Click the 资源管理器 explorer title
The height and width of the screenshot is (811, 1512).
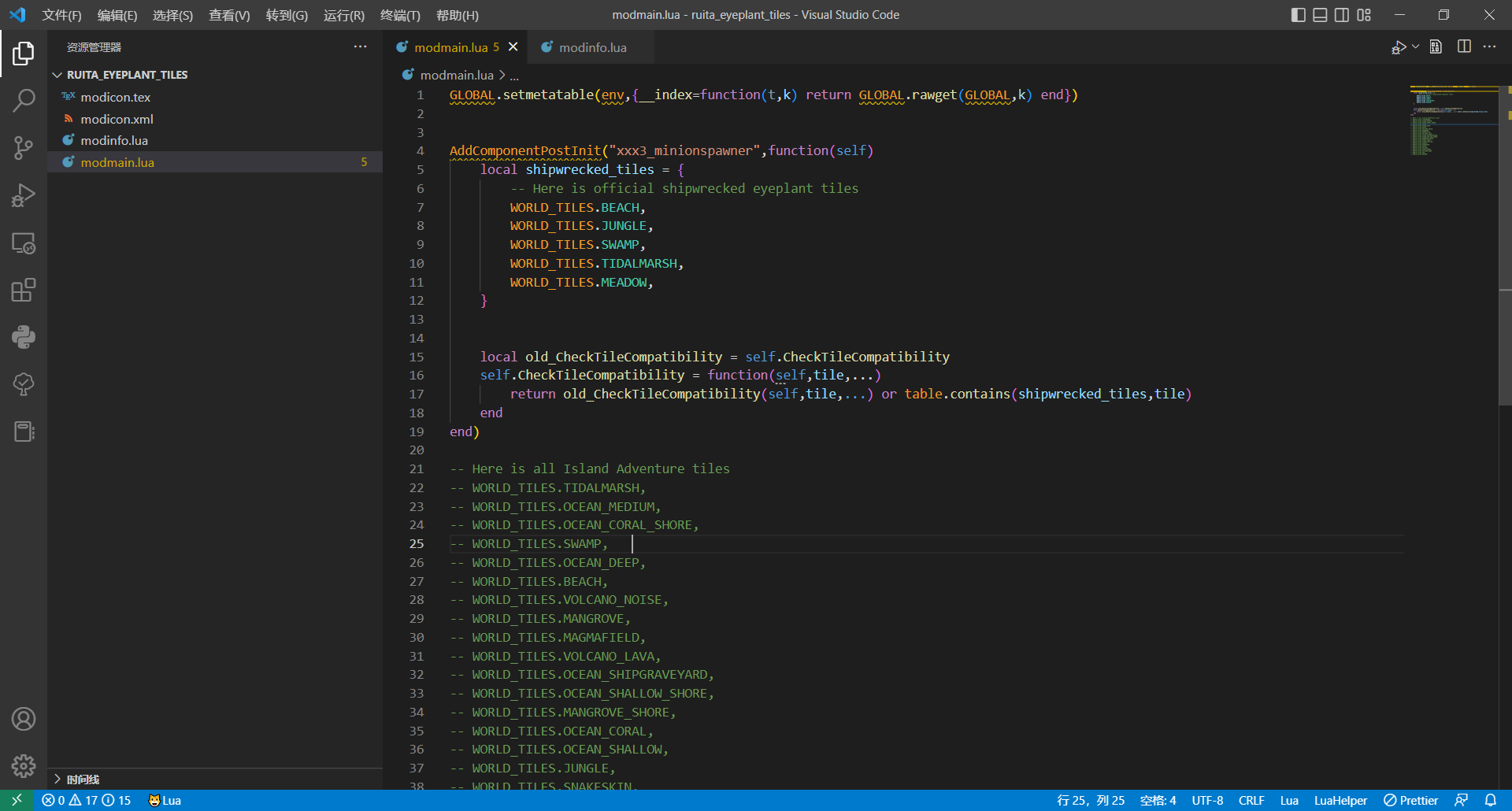[94, 47]
